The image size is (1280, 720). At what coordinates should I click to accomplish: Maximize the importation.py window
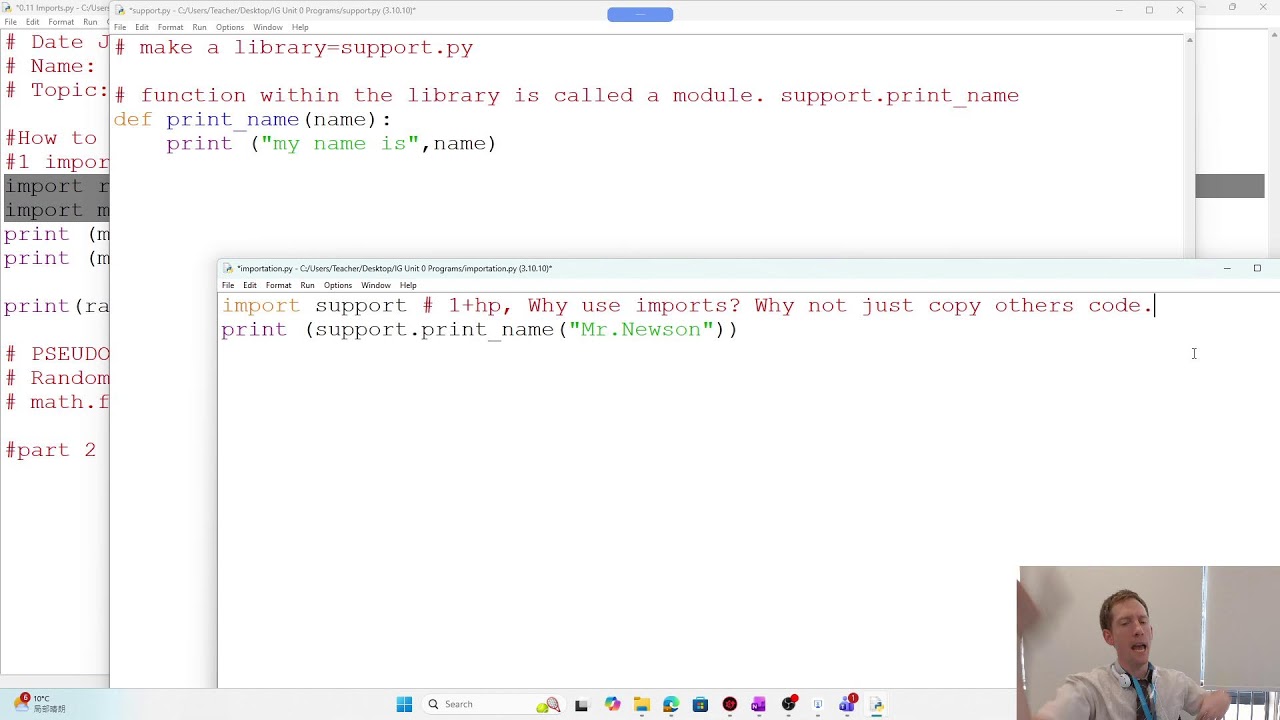pyautogui.click(x=1257, y=268)
